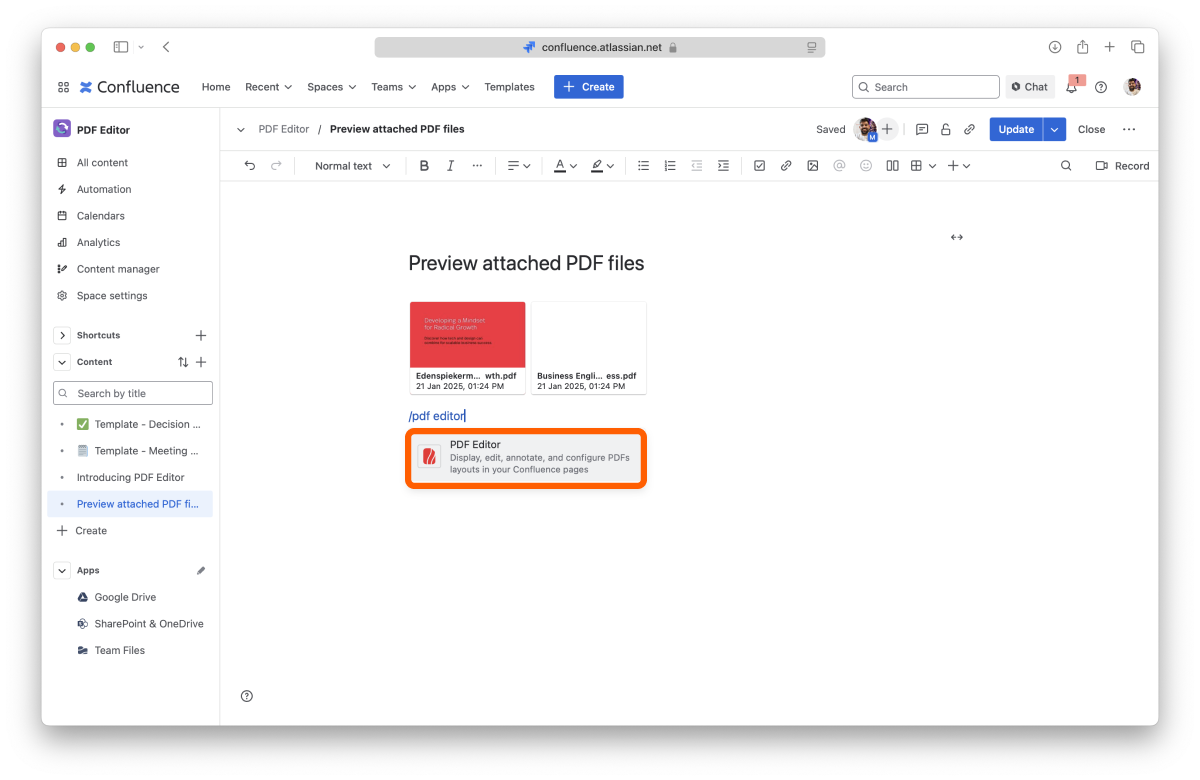Insert an action item checkbox
Viewport: 1200px width, 780px height.
(759, 166)
